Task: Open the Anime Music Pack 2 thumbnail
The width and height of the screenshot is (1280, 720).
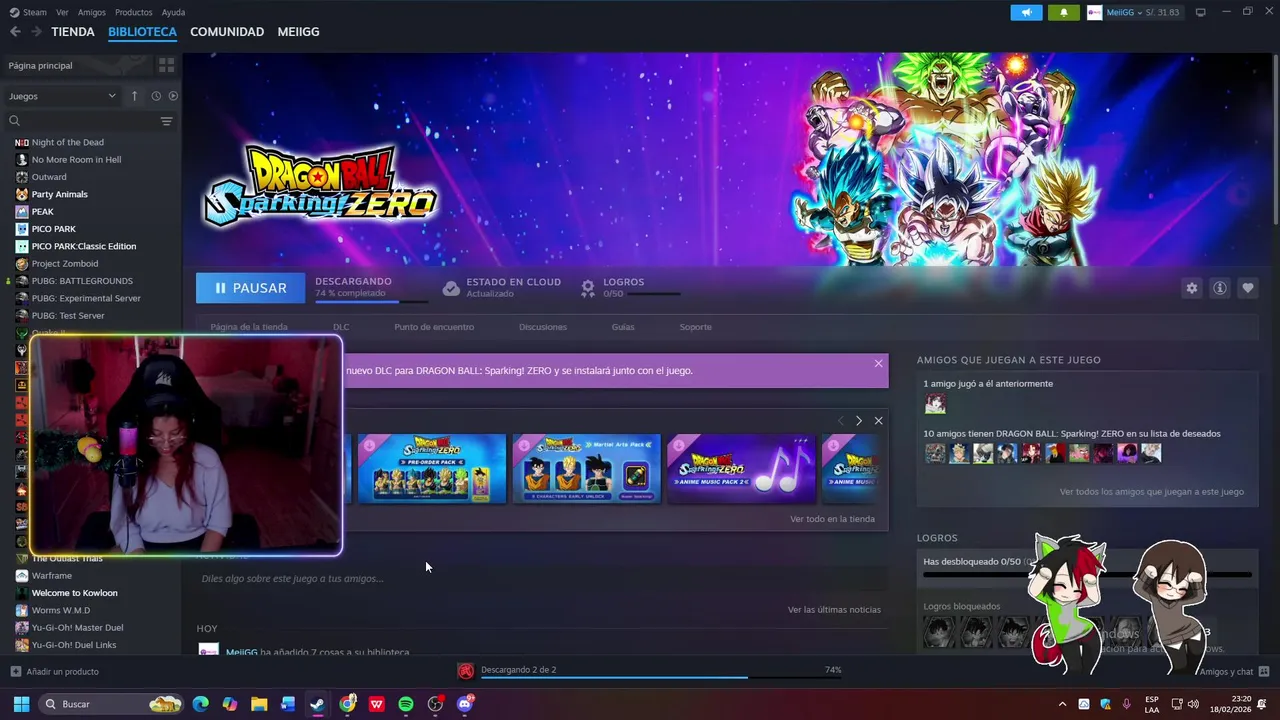Action: (741, 469)
